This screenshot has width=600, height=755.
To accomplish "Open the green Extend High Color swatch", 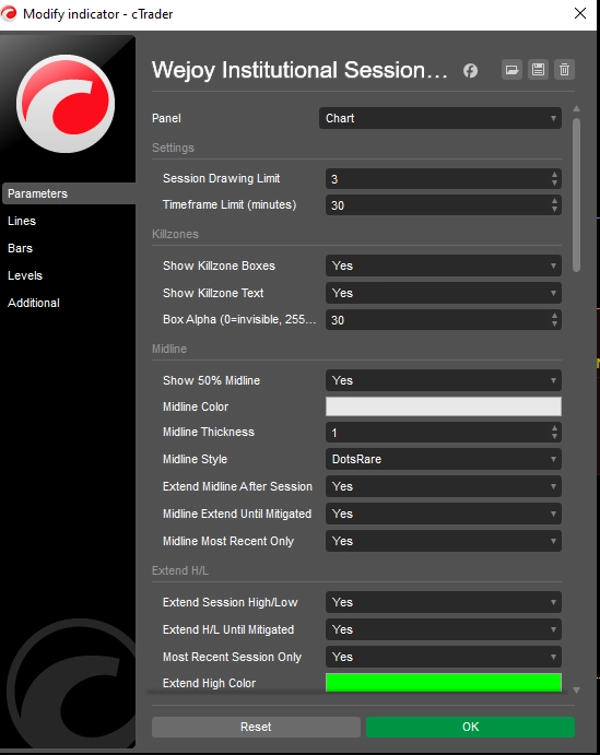I will coord(443,683).
